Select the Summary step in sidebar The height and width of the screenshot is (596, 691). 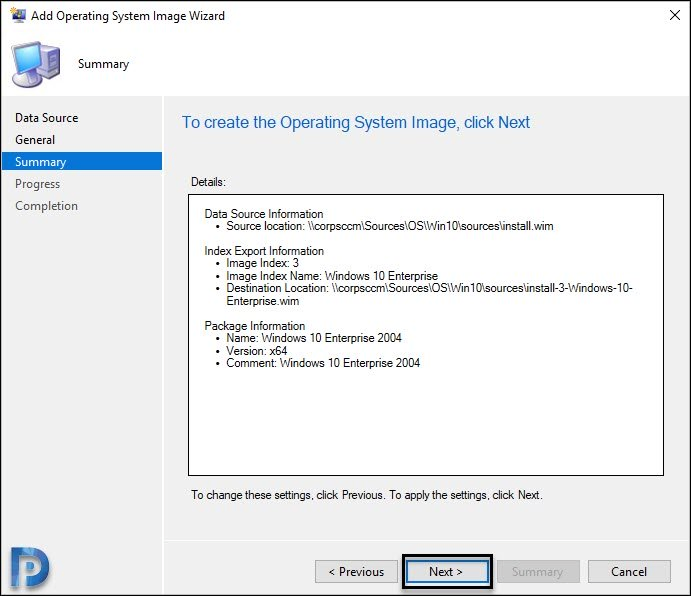tap(82, 161)
